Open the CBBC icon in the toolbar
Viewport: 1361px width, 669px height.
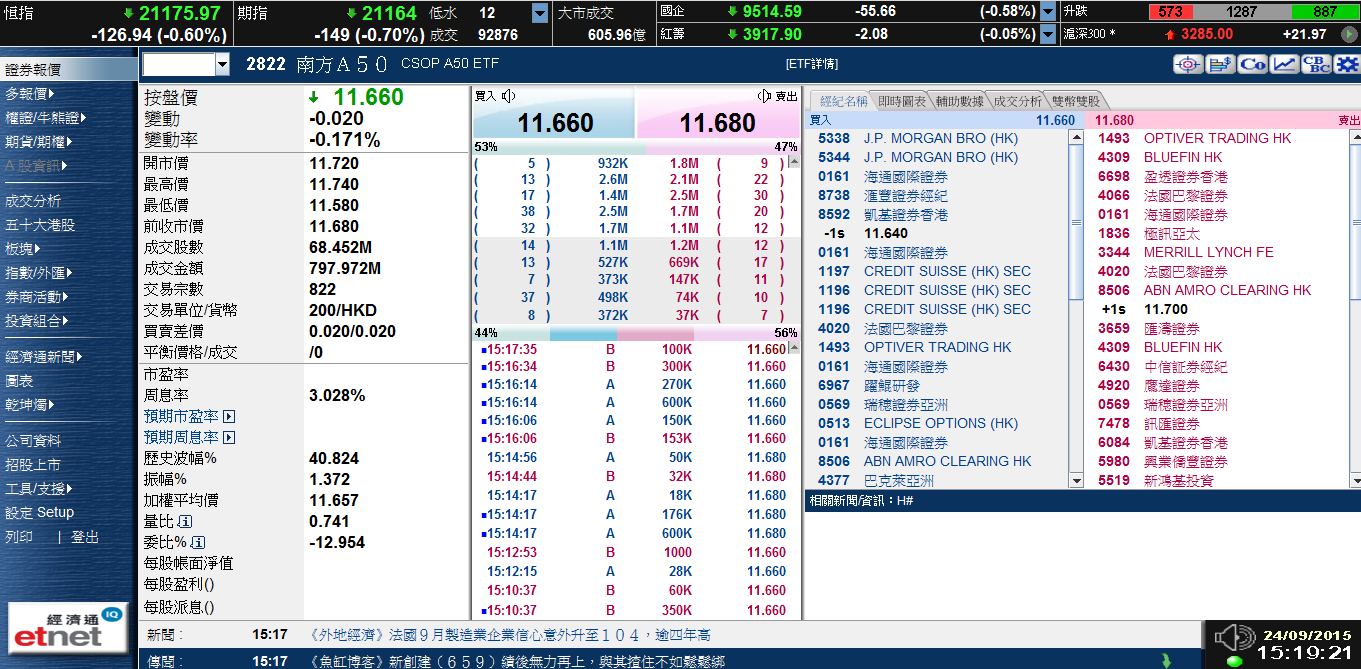click(1316, 64)
